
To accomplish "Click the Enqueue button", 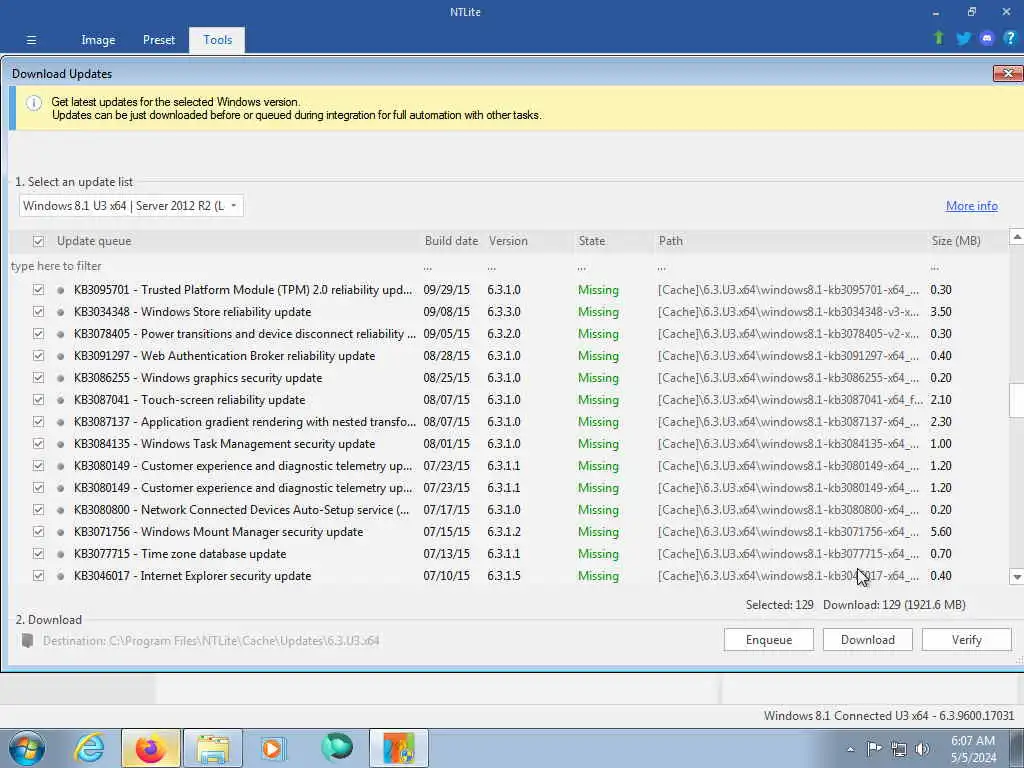I will pos(769,640).
